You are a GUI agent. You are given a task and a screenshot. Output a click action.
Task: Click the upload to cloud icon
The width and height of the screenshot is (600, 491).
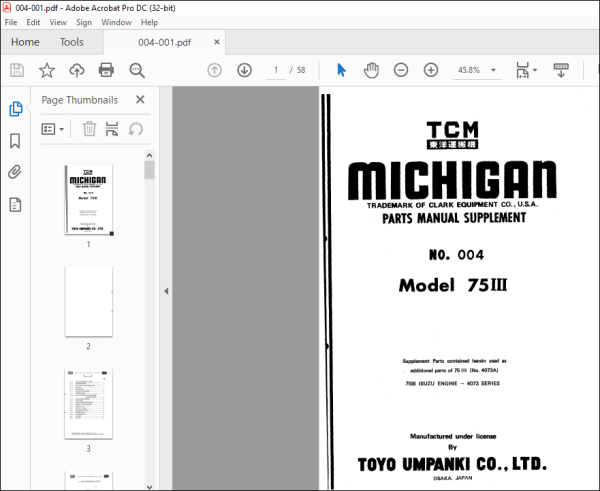click(77, 70)
